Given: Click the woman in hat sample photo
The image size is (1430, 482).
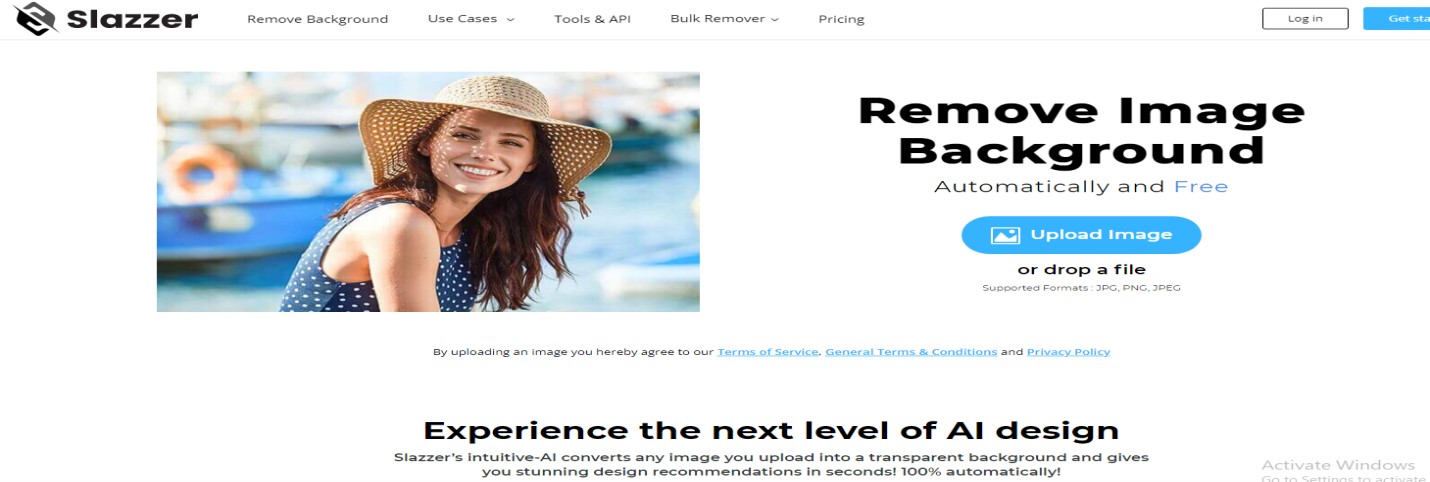Looking at the screenshot, I should [x=428, y=192].
